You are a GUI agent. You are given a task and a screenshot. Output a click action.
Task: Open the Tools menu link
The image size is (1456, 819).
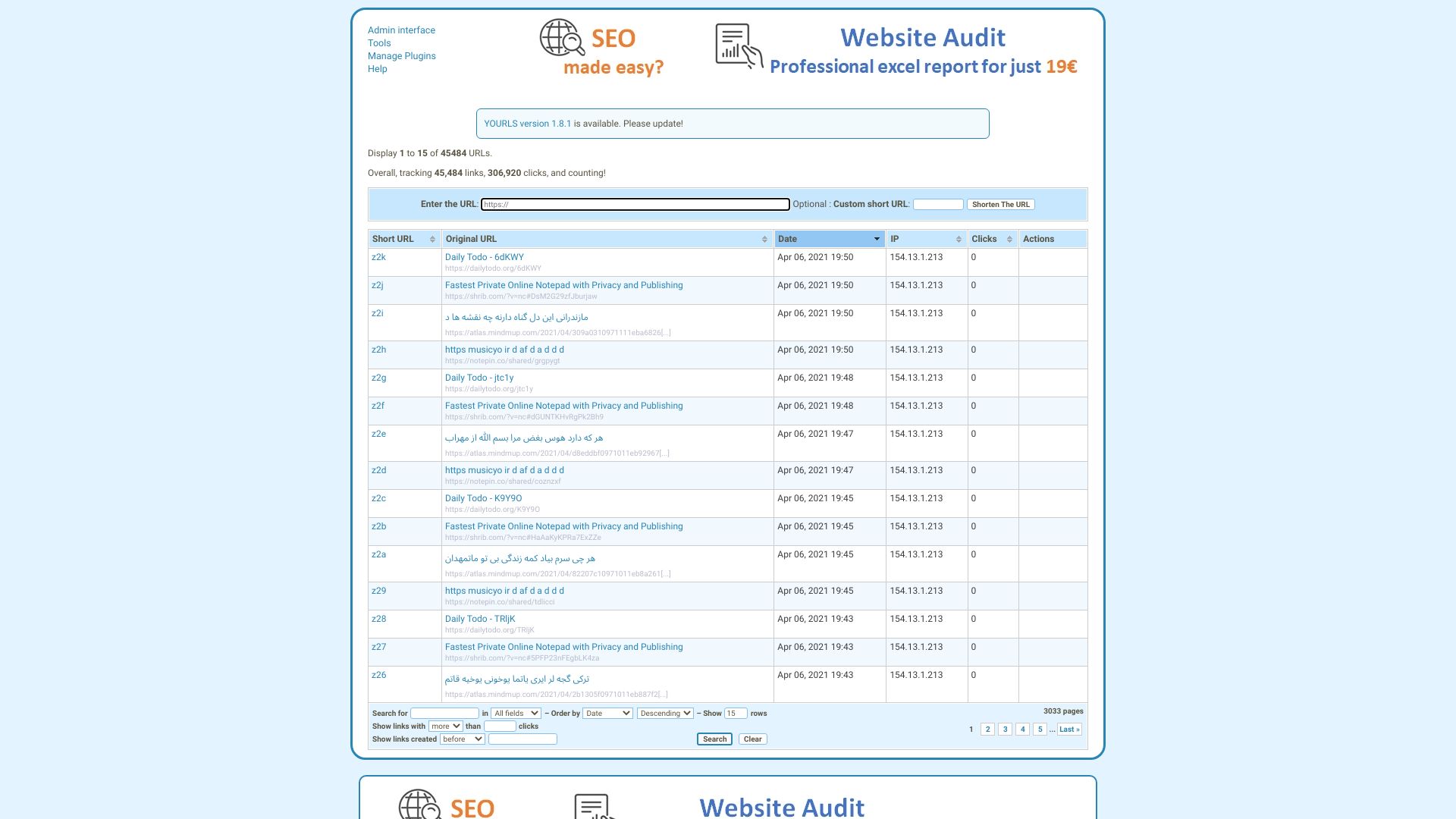click(379, 43)
